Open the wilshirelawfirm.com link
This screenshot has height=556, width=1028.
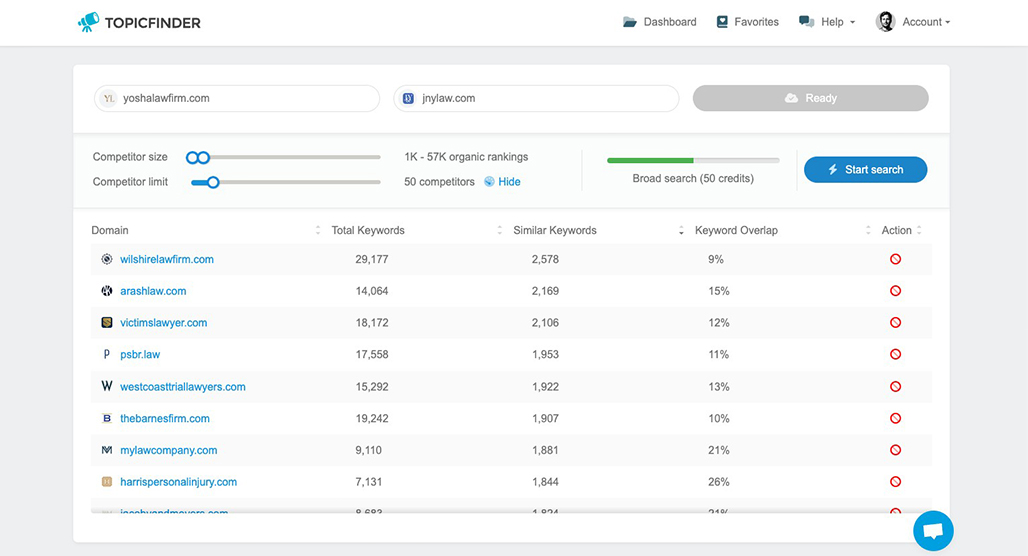(x=167, y=259)
